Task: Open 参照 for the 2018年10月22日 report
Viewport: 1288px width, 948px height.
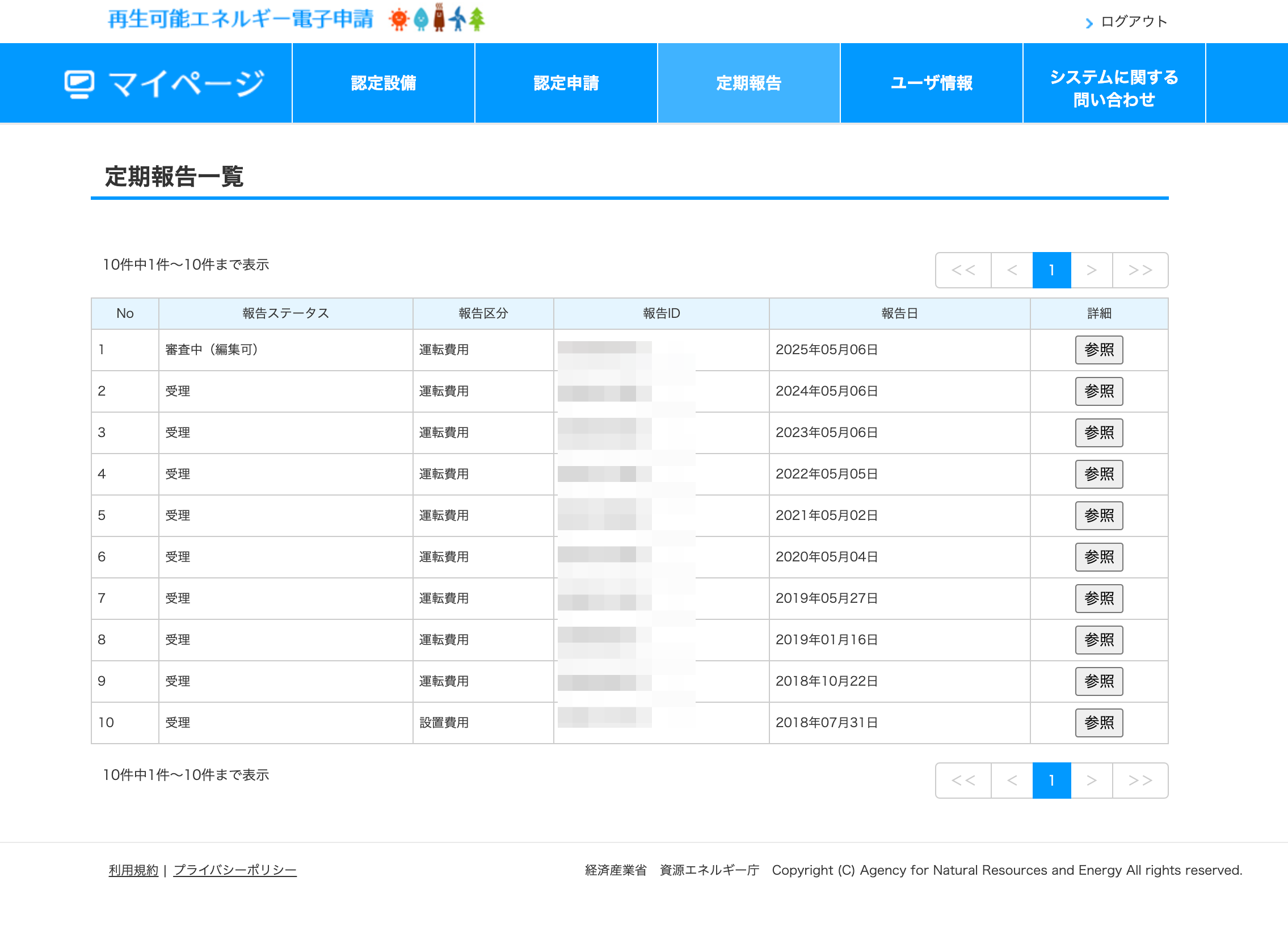Action: (x=1098, y=681)
